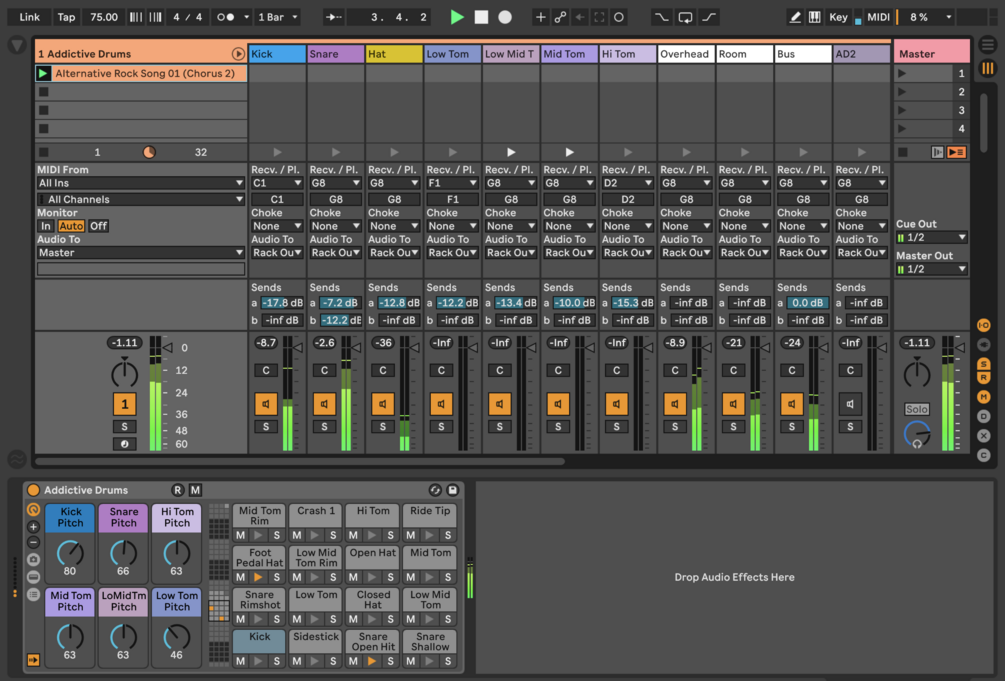This screenshot has width=1005, height=681.
Task: Enable AD2 chain activator speaker
Action: pyautogui.click(x=850, y=404)
